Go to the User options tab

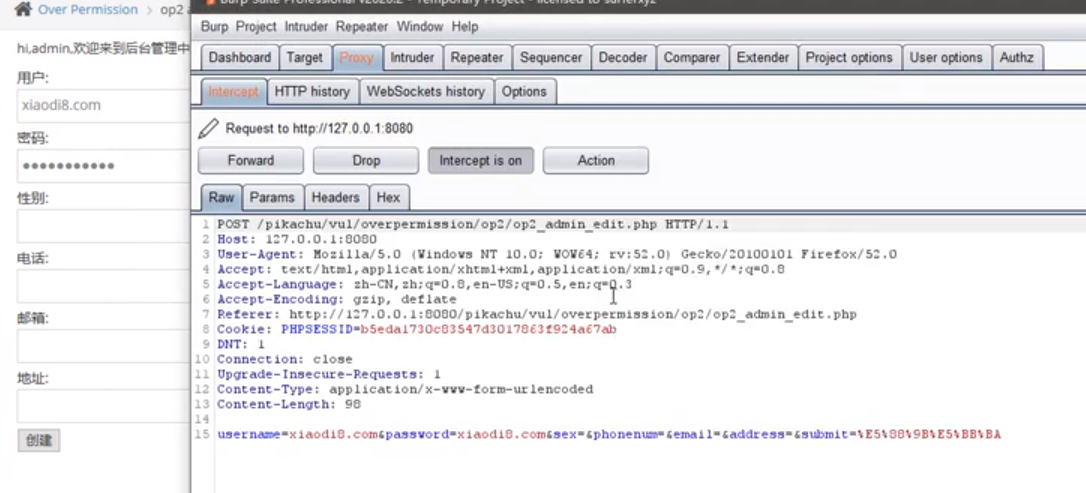pyautogui.click(x=946, y=57)
